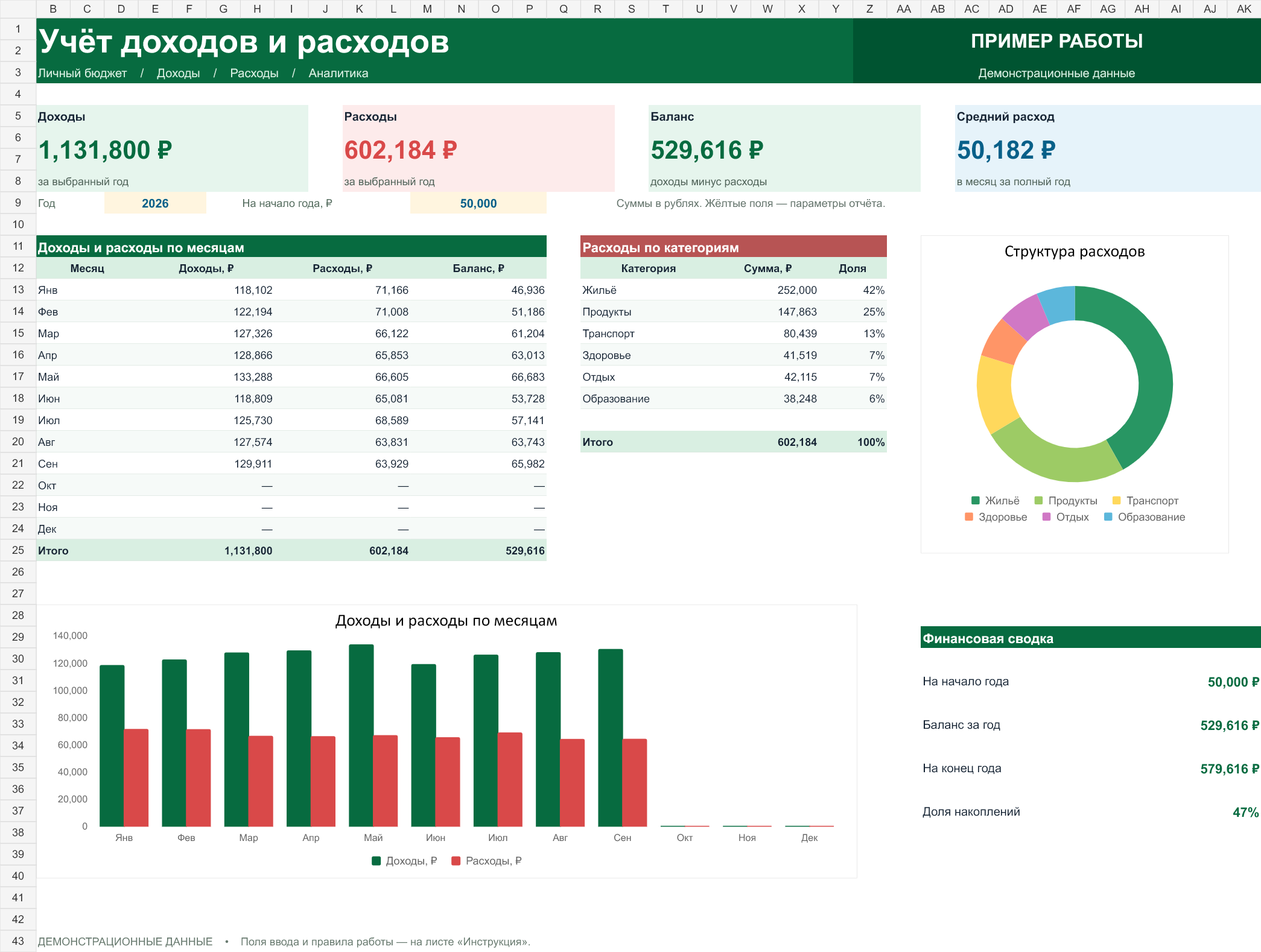The width and height of the screenshot is (1261, 952).
Task: Select the starting balance cell 50,000
Action: (478, 203)
